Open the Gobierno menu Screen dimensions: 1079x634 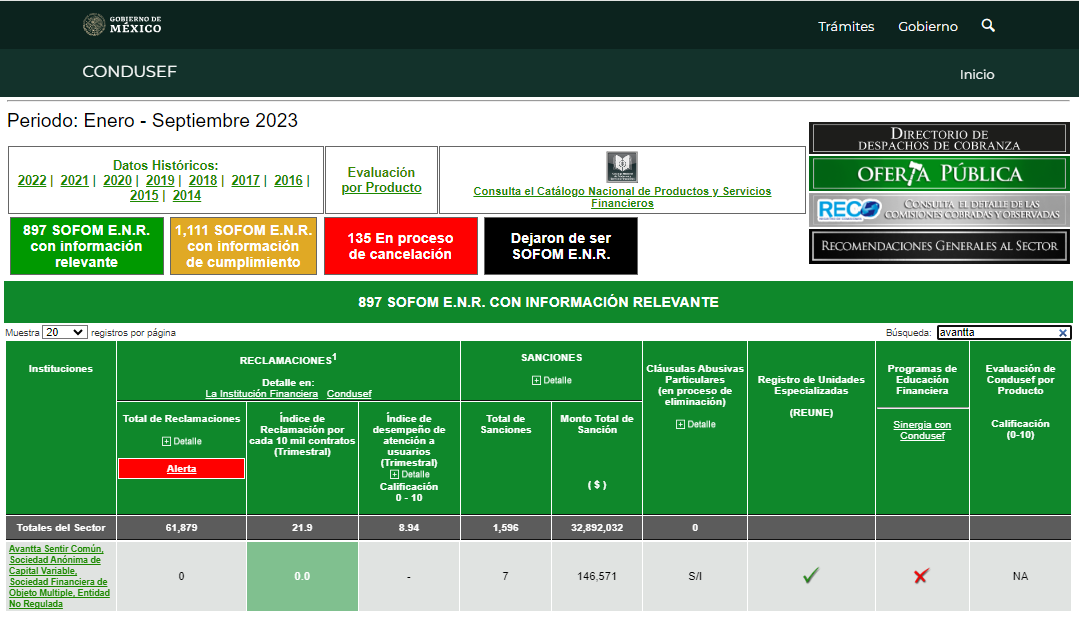click(928, 26)
